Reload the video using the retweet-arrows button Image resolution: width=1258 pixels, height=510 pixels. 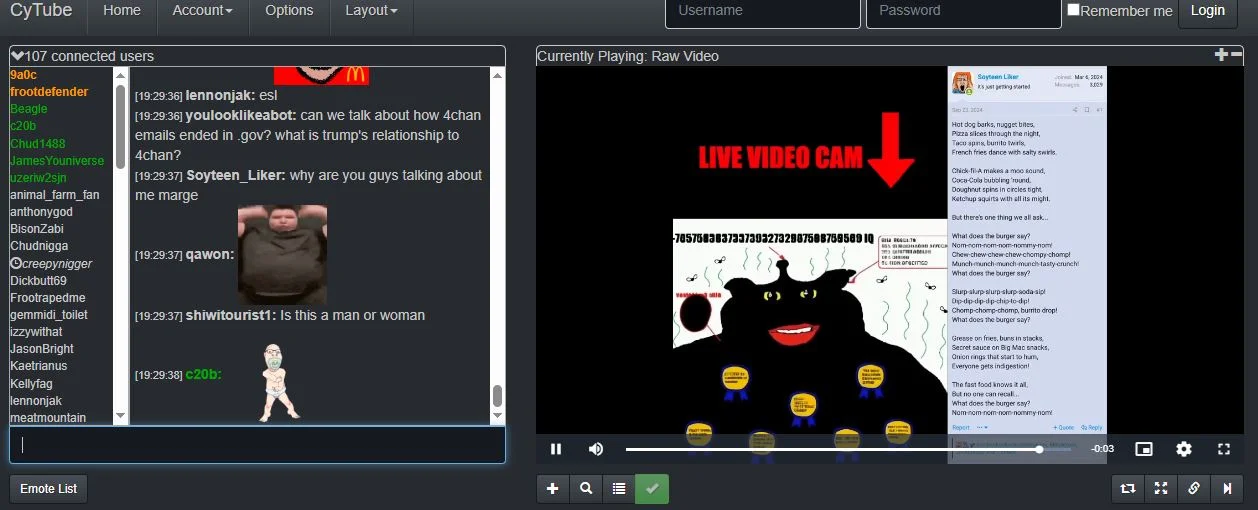[x=1128, y=489]
